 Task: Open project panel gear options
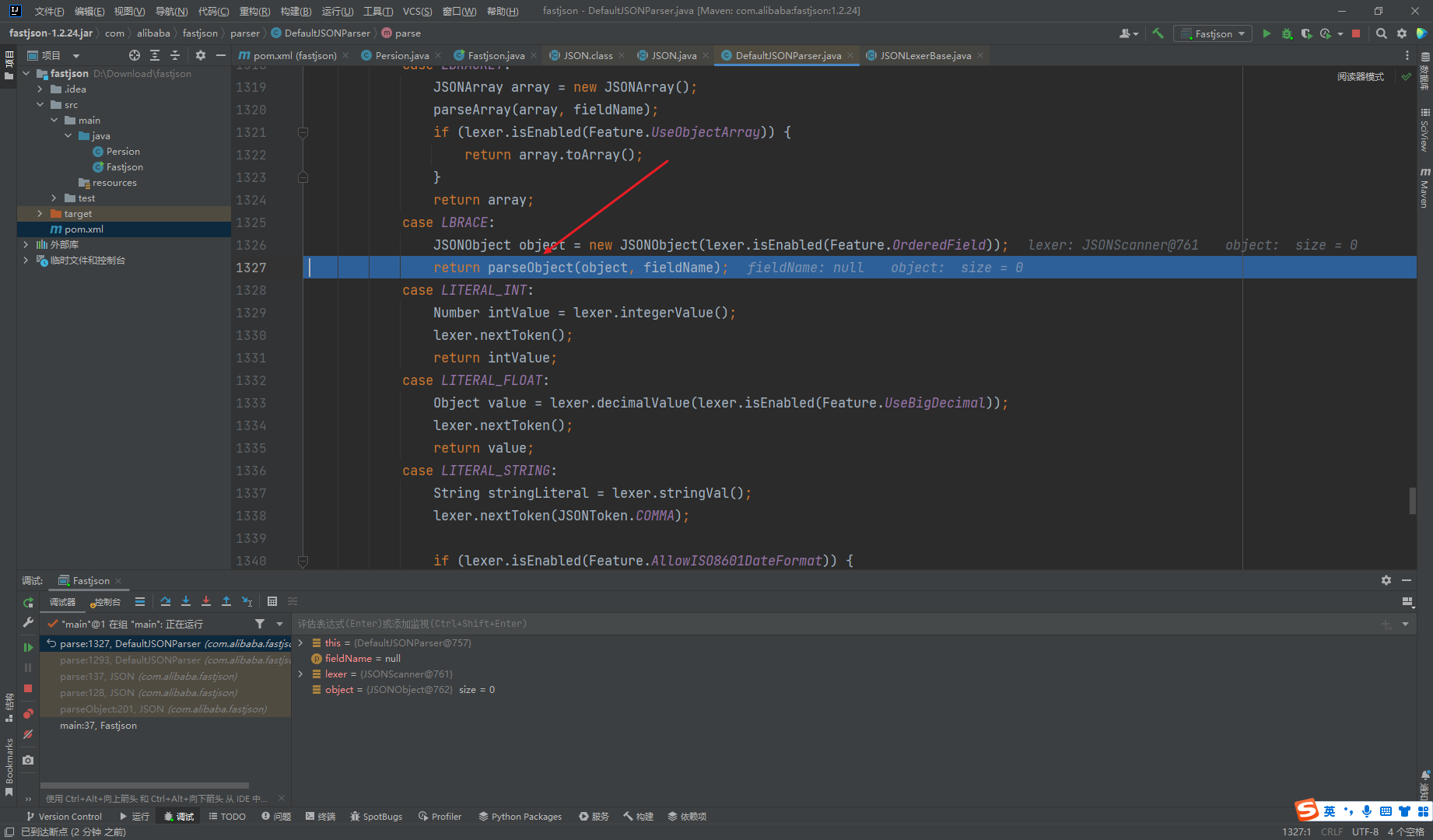pyautogui.click(x=201, y=55)
